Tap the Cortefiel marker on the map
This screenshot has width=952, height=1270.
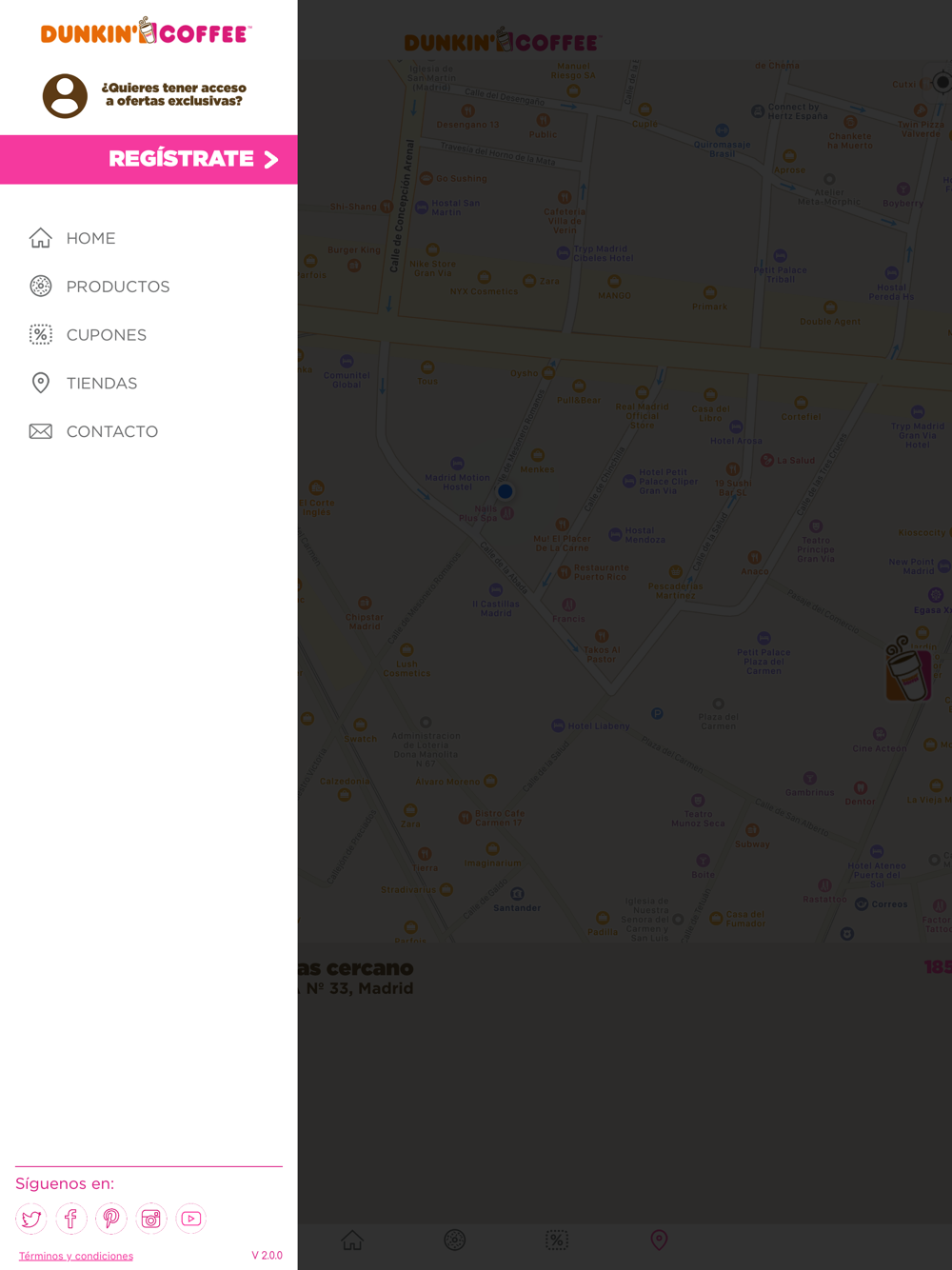[801, 403]
